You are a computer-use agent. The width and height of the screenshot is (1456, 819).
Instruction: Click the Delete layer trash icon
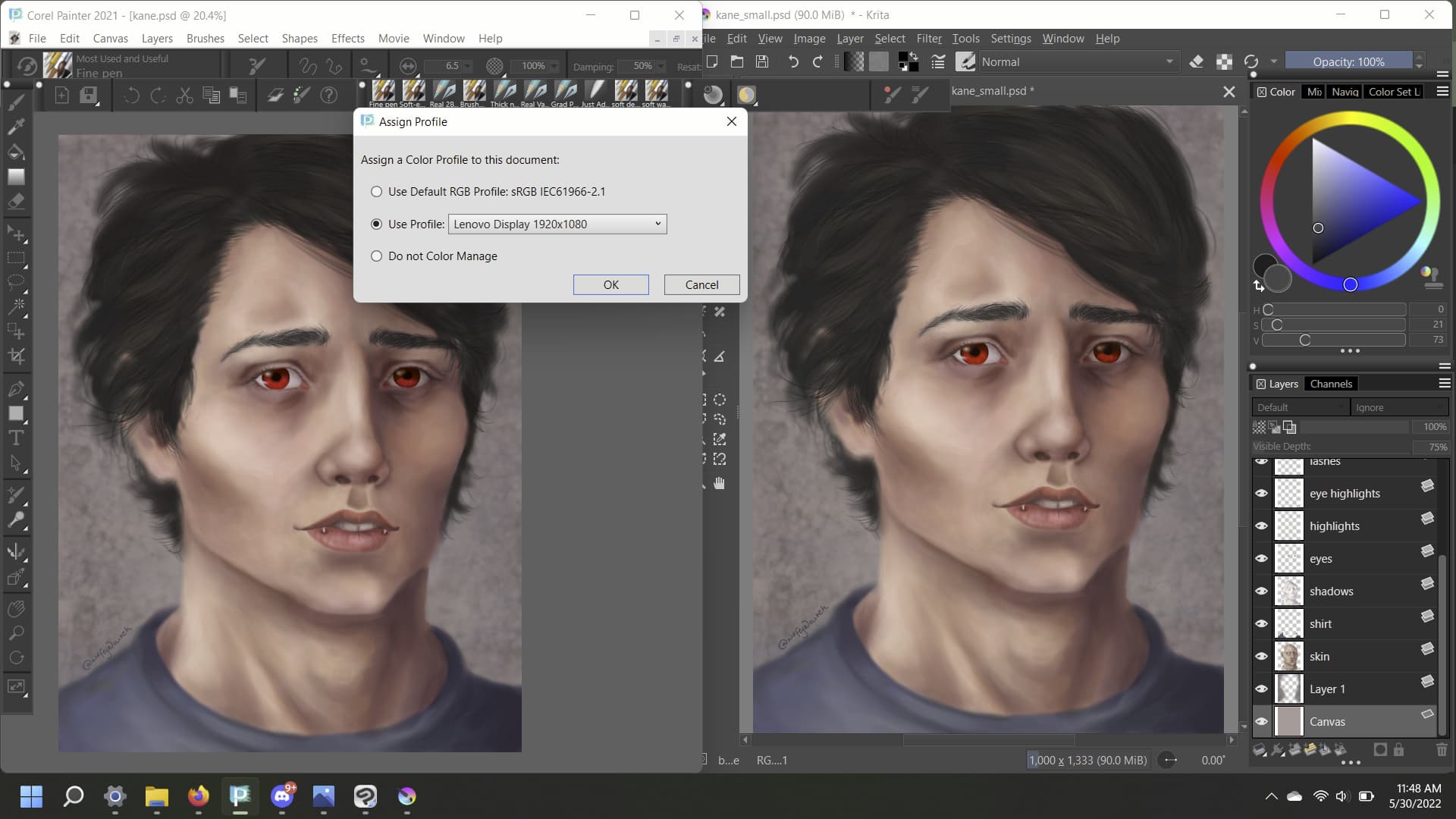pos(1442,750)
